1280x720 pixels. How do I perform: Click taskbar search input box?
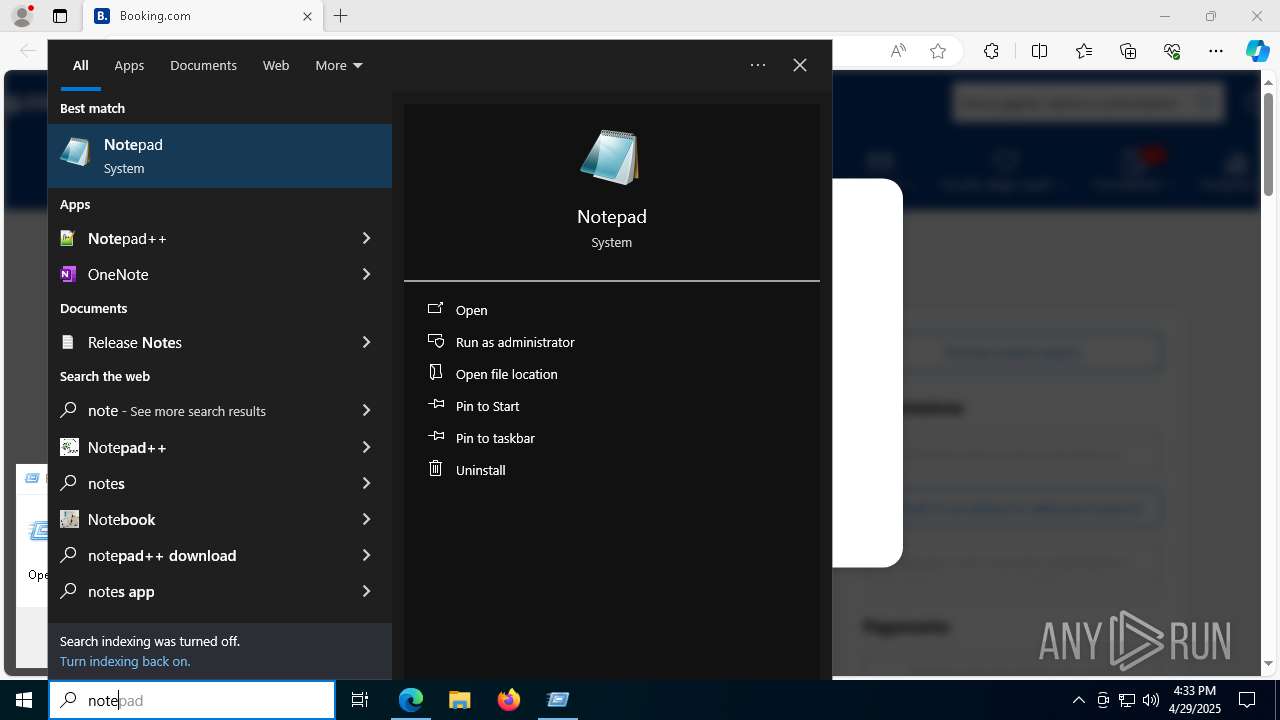[192, 700]
